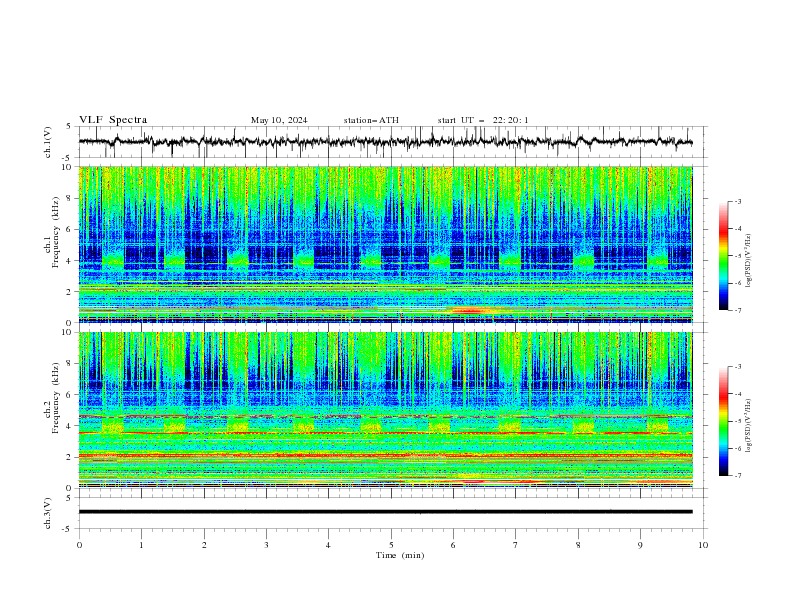This screenshot has height=612, width=792.
Task: Click the "-3" value on ch.1 color bar
Action: click(738, 201)
